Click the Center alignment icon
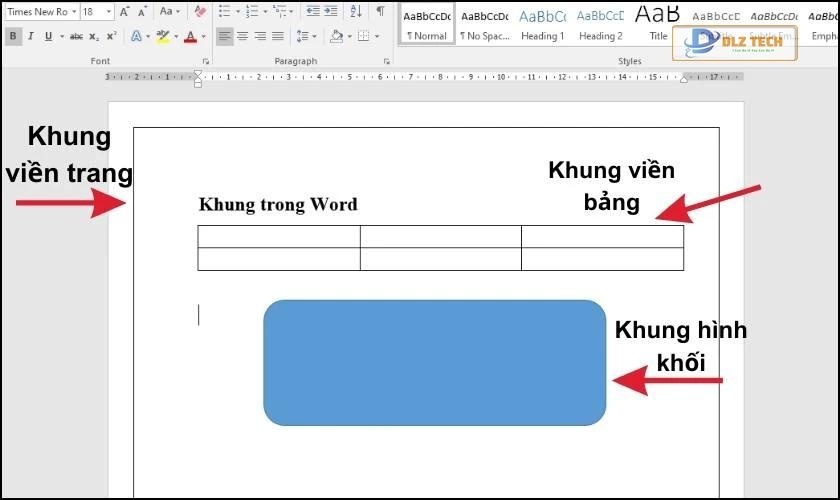This screenshot has width=840, height=500. click(x=243, y=36)
